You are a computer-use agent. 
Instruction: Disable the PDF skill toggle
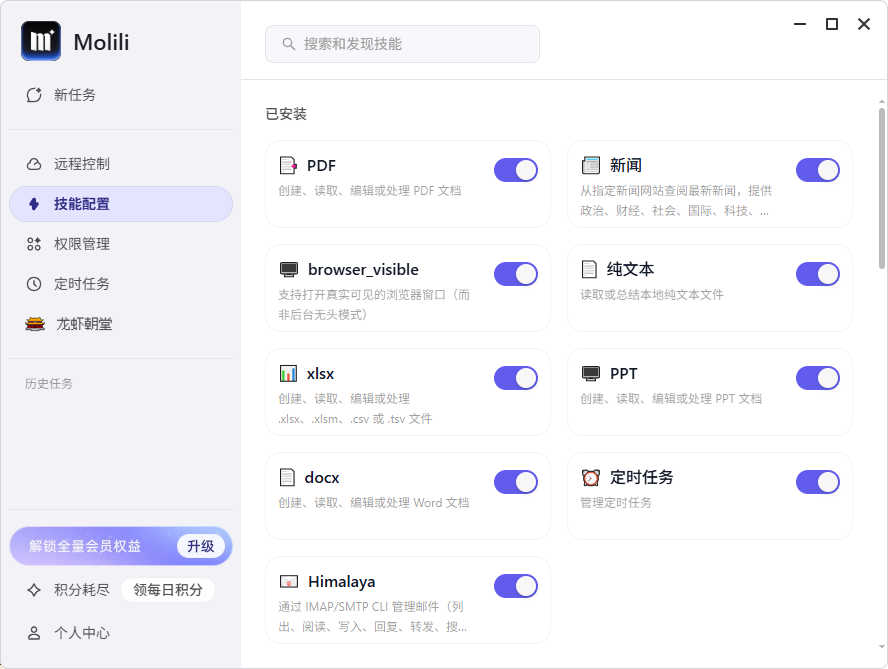515,170
